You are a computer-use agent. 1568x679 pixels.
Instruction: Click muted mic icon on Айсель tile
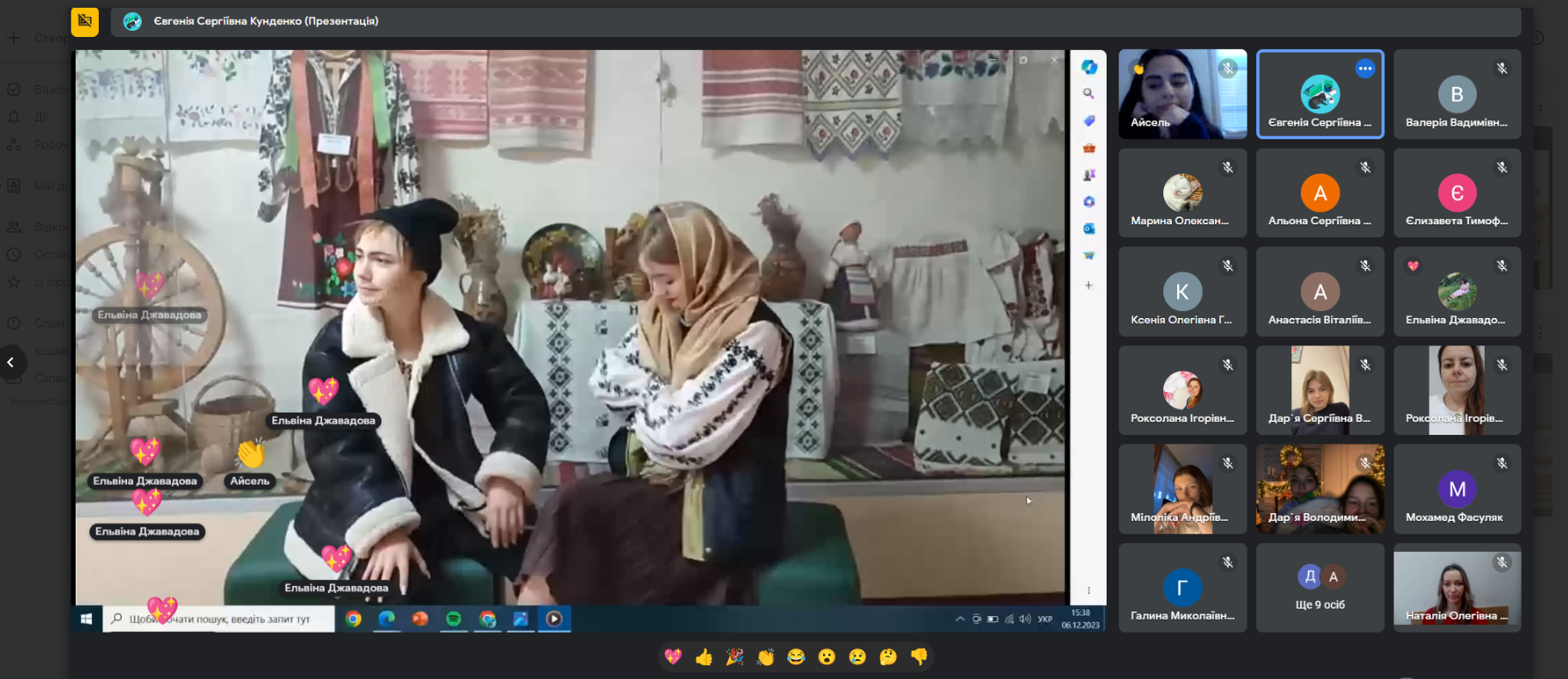tap(1228, 69)
